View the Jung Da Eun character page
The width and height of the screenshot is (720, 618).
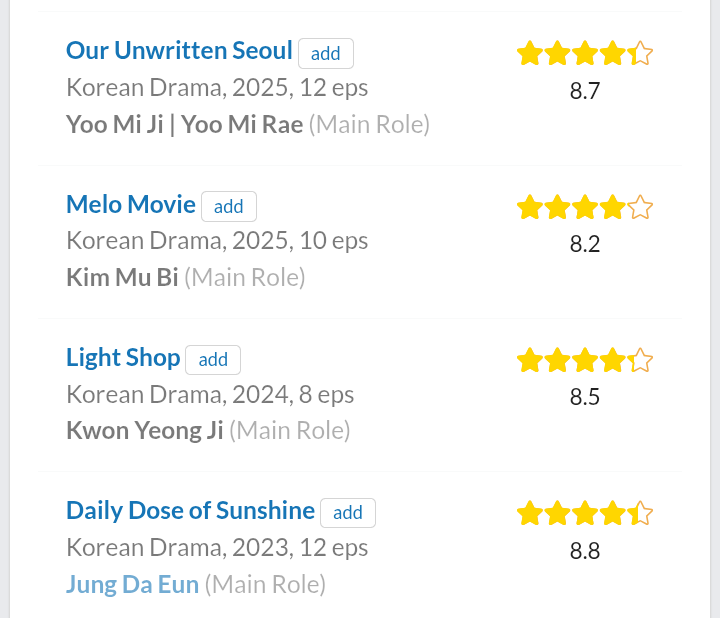pyautogui.click(x=133, y=584)
